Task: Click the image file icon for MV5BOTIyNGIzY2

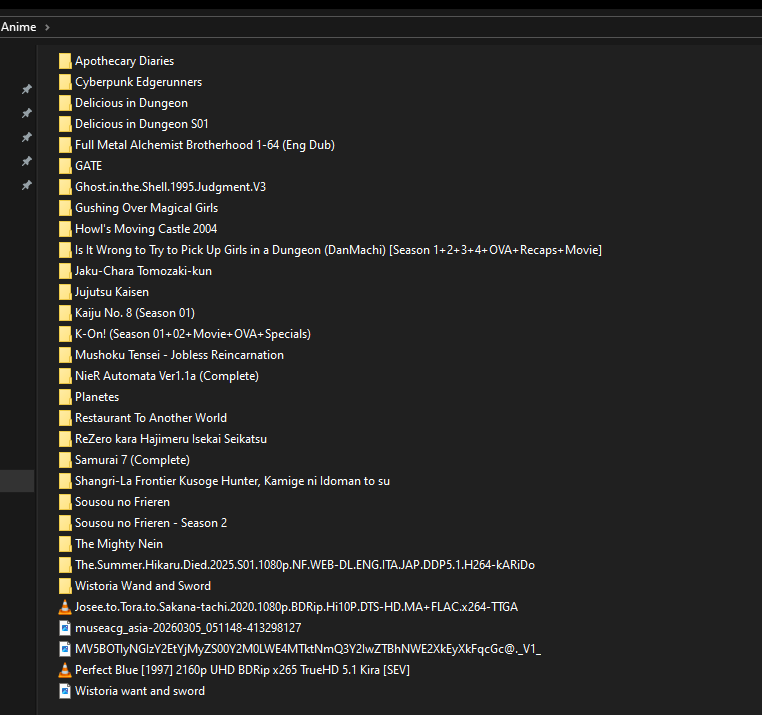Action: (65, 649)
